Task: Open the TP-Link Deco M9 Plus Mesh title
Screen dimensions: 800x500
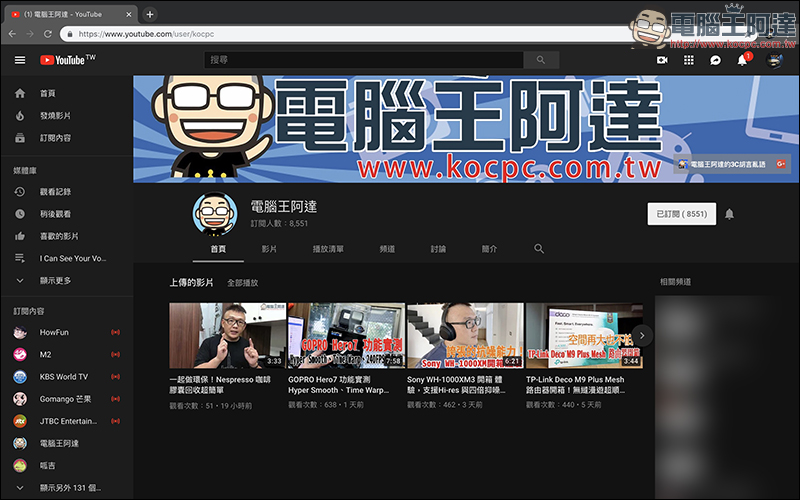Action: tap(576, 385)
